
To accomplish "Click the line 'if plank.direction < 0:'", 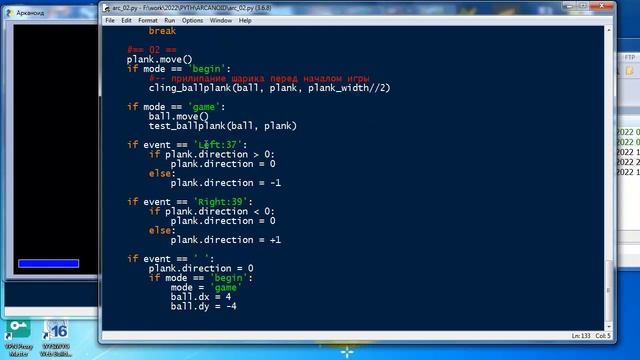I will click(212, 211).
